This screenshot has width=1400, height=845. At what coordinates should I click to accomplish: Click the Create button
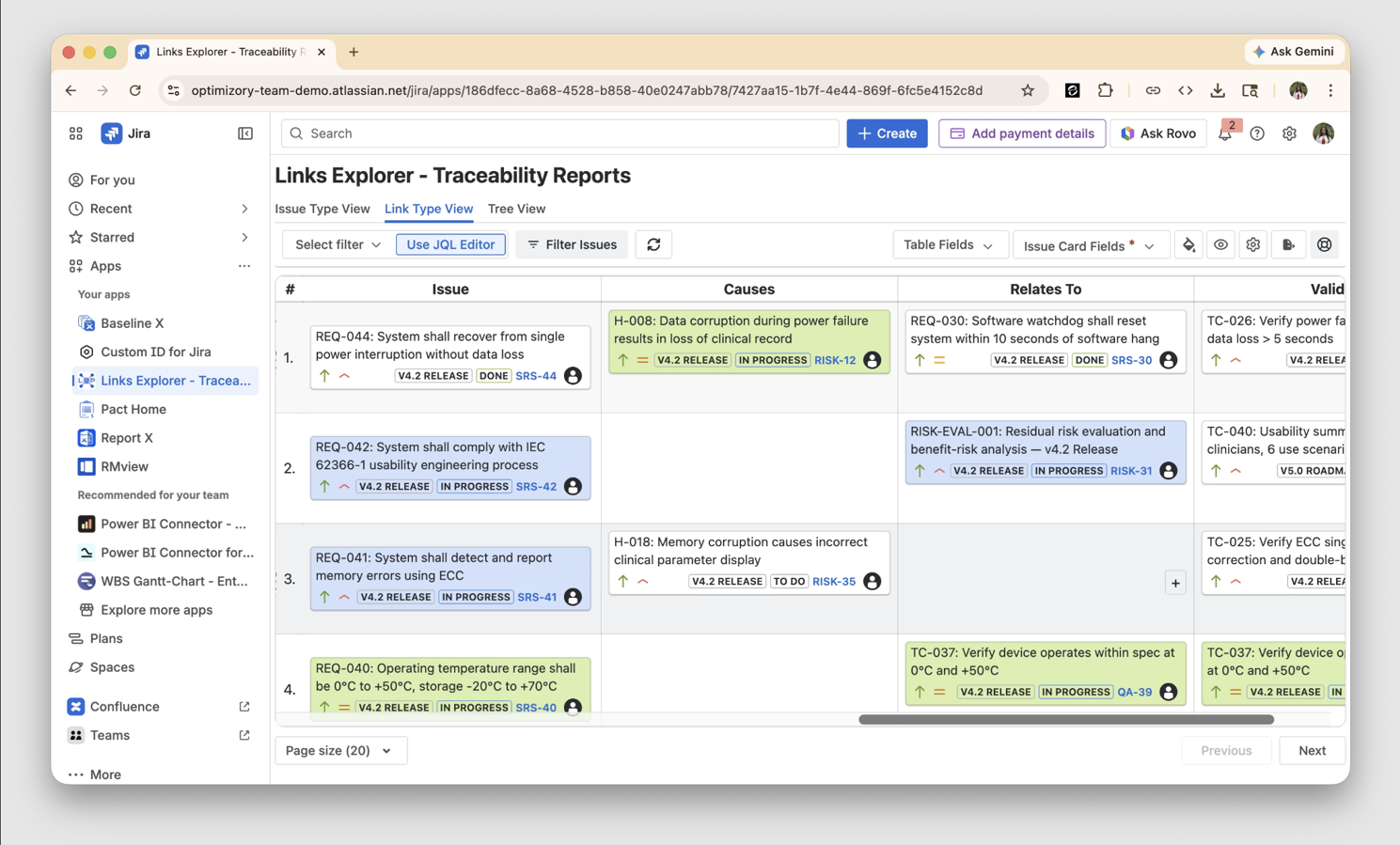(888, 133)
